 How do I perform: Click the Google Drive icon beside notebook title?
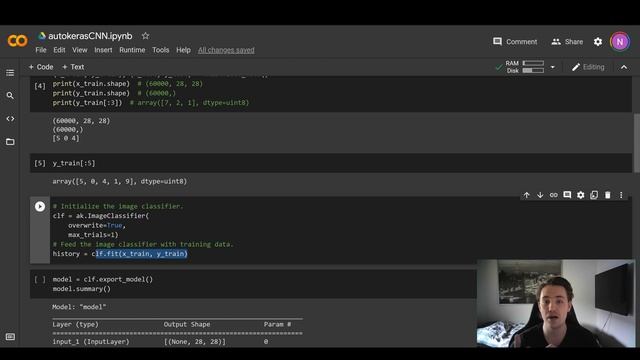pos(42,36)
